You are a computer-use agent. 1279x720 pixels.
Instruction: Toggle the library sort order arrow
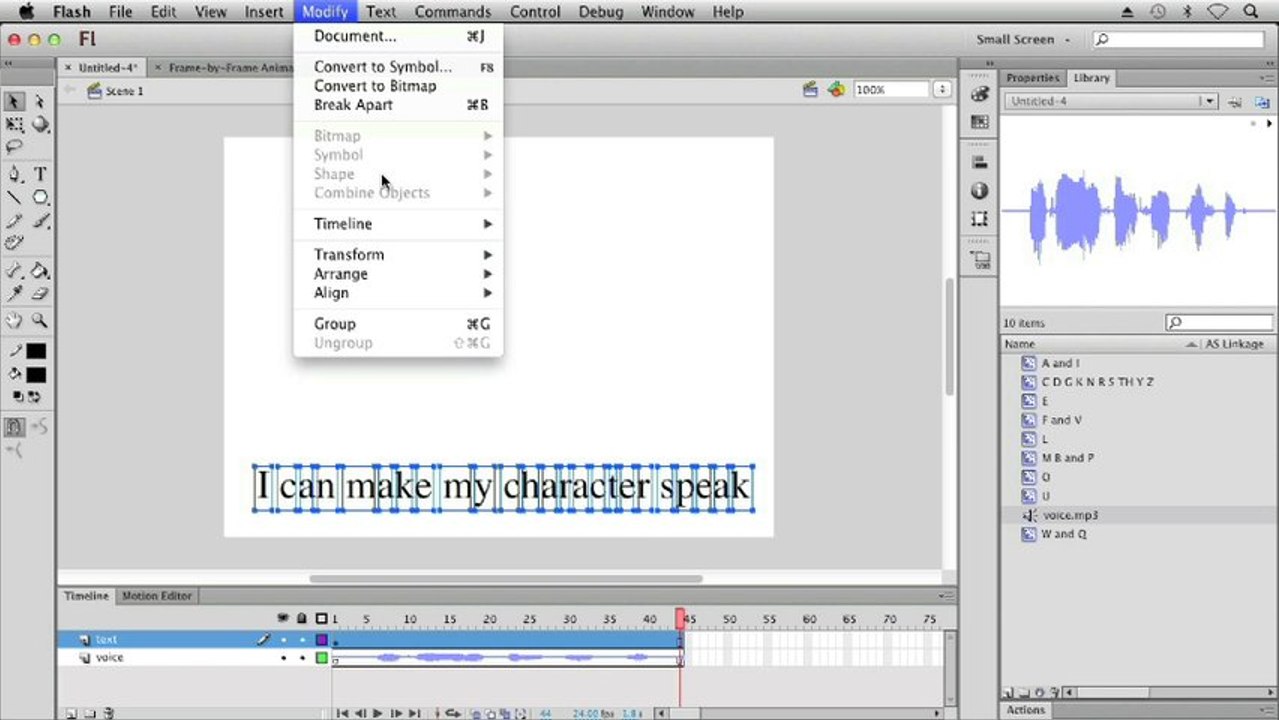pyautogui.click(x=1191, y=344)
